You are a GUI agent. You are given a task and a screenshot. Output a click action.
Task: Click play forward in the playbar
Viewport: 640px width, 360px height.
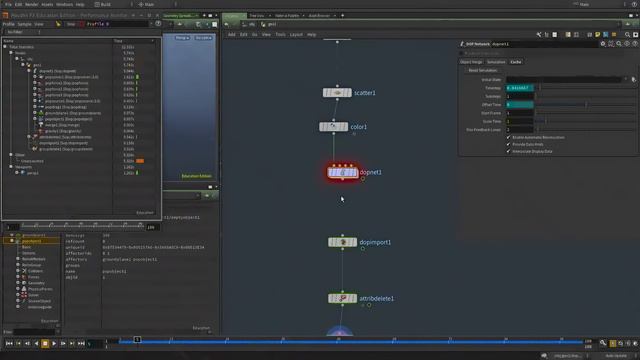tap(54, 344)
